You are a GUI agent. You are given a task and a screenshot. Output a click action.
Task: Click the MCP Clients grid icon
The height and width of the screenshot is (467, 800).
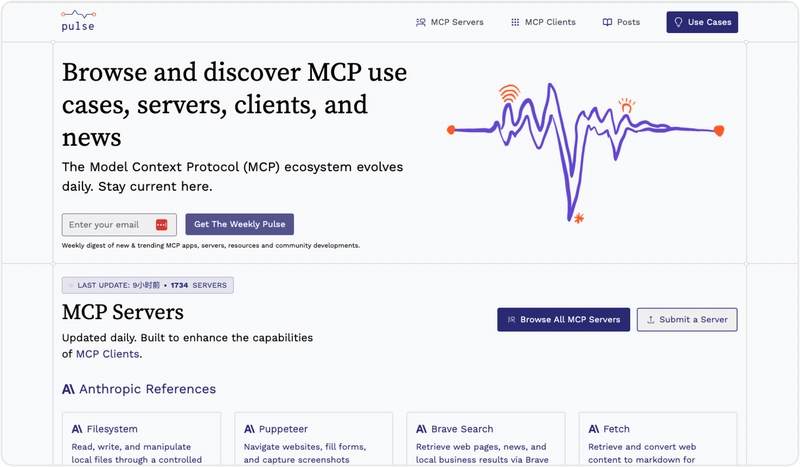click(515, 22)
